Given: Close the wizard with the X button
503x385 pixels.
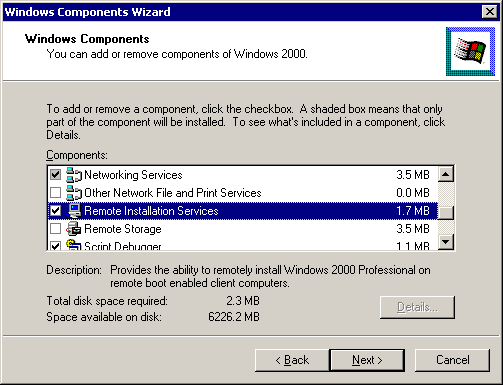Looking at the screenshot, I should click(x=490, y=12).
